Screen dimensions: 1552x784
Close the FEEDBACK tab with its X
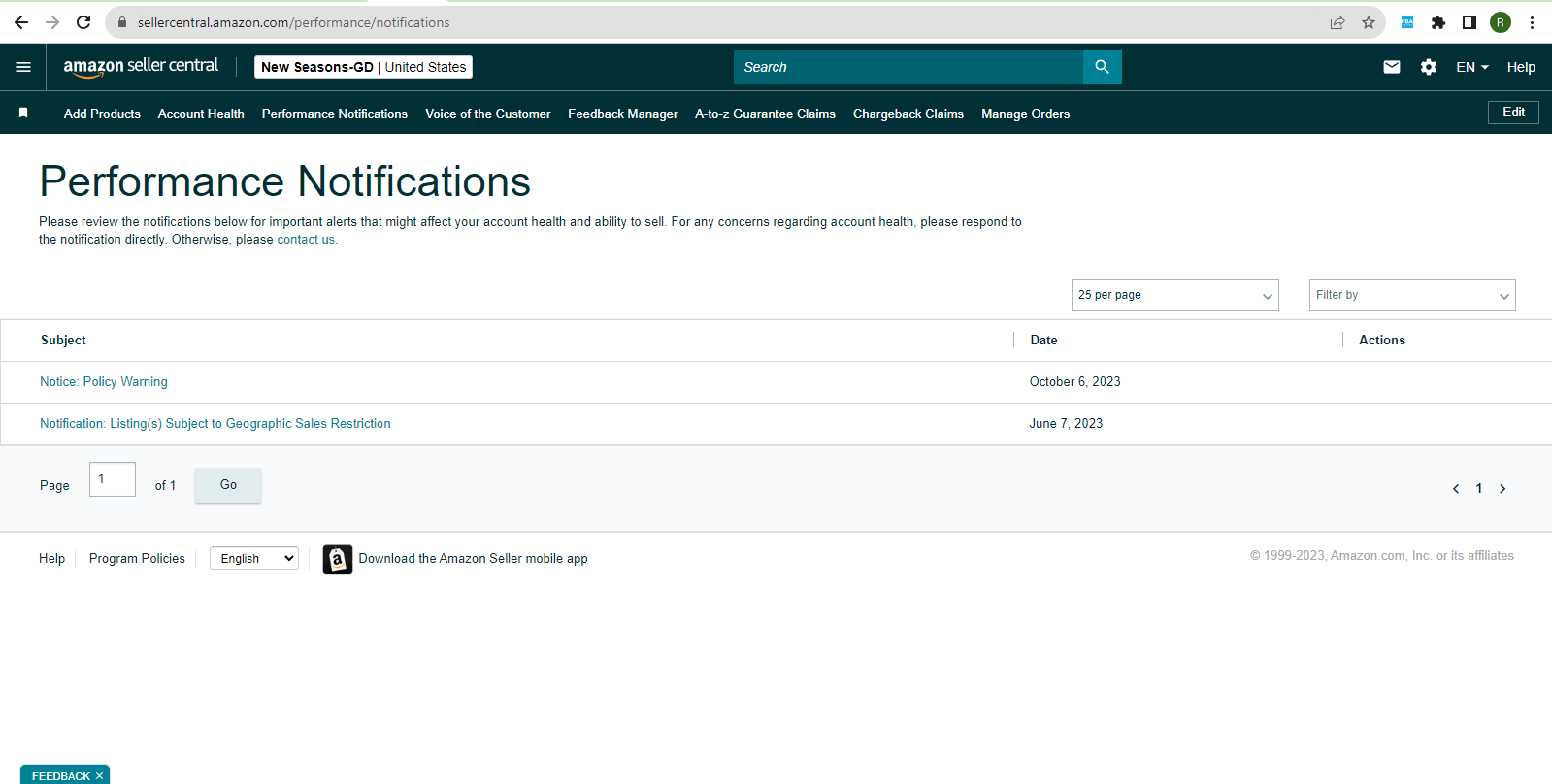[99, 776]
